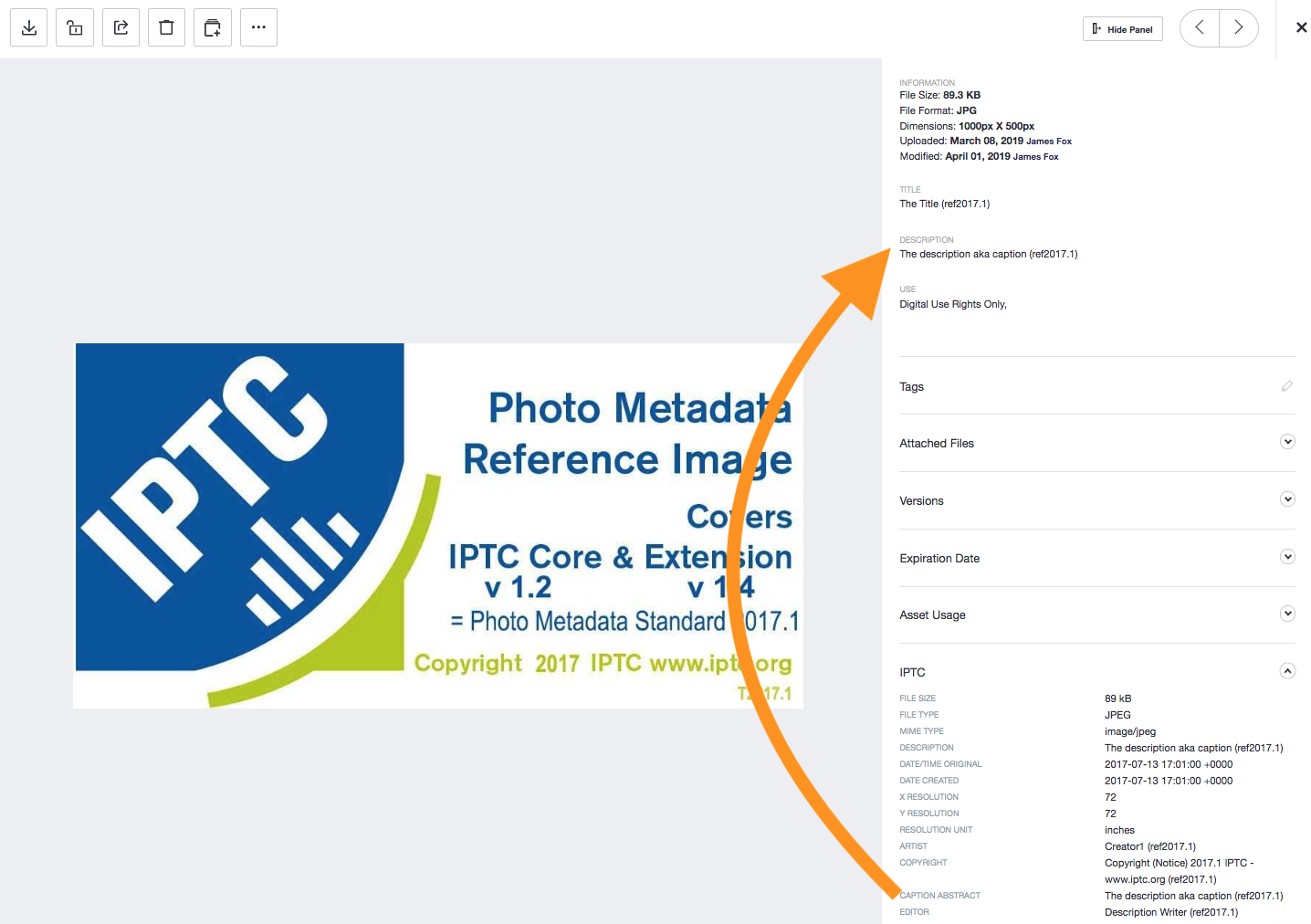The image size is (1311, 924).
Task: Expand the Asset Usage section
Action: click(1287, 614)
